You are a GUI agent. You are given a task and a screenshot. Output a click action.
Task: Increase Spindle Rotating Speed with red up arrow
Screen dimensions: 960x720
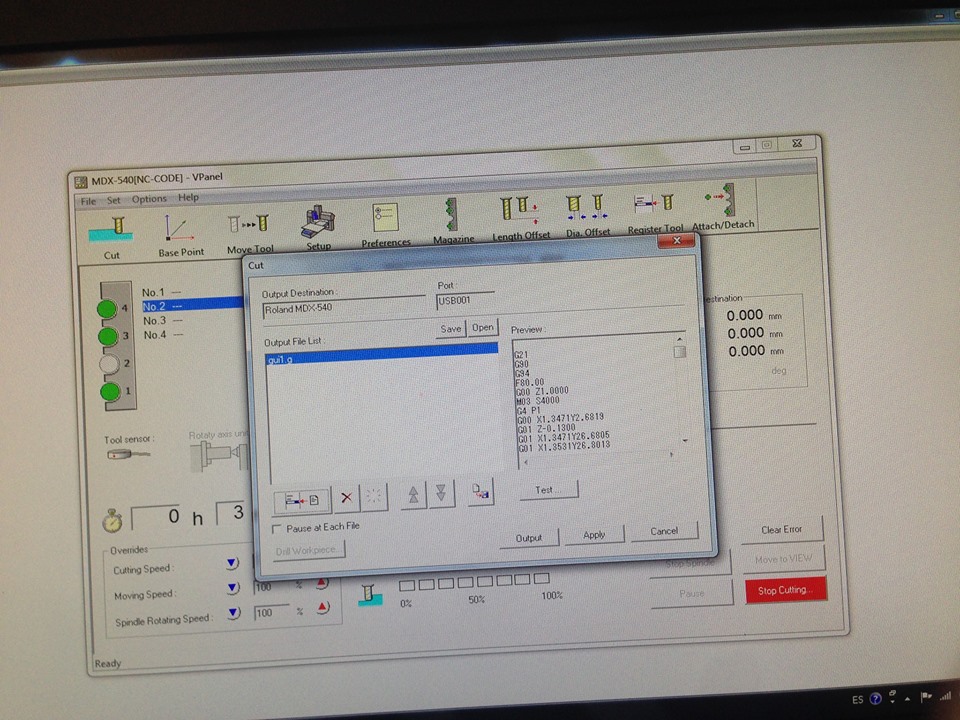click(x=323, y=607)
